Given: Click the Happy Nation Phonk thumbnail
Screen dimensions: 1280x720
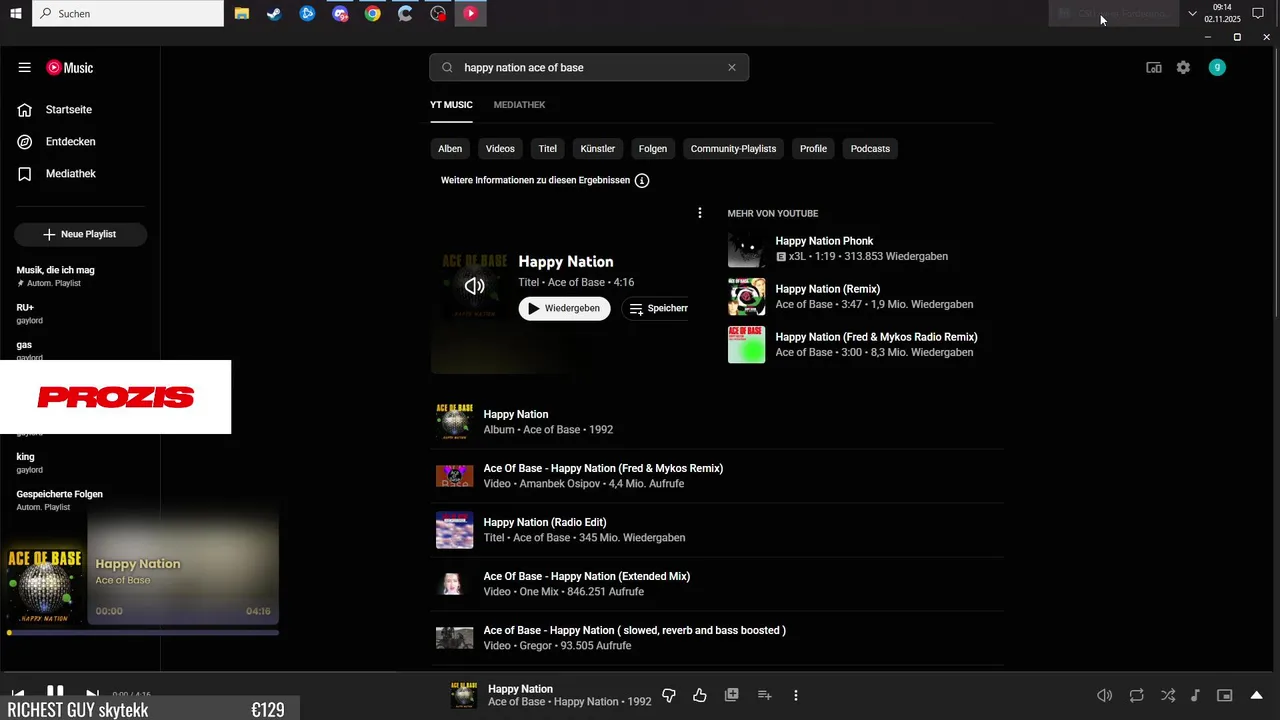Looking at the screenshot, I should pos(746,249).
